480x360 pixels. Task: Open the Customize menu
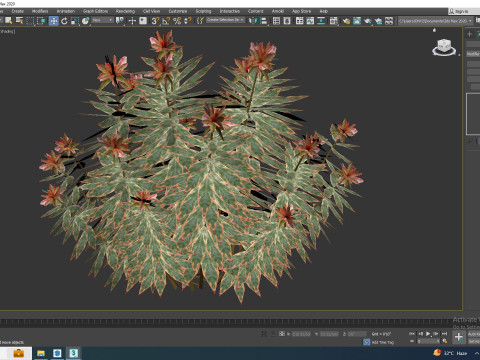click(178, 11)
